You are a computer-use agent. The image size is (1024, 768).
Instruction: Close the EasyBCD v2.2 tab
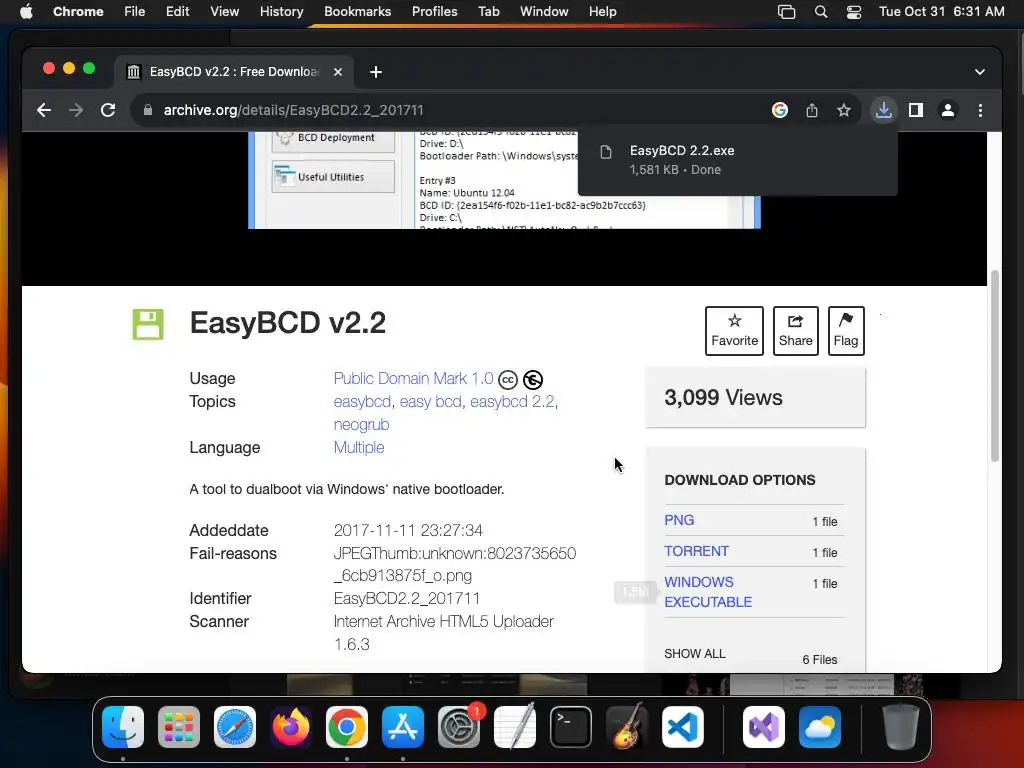pos(338,72)
